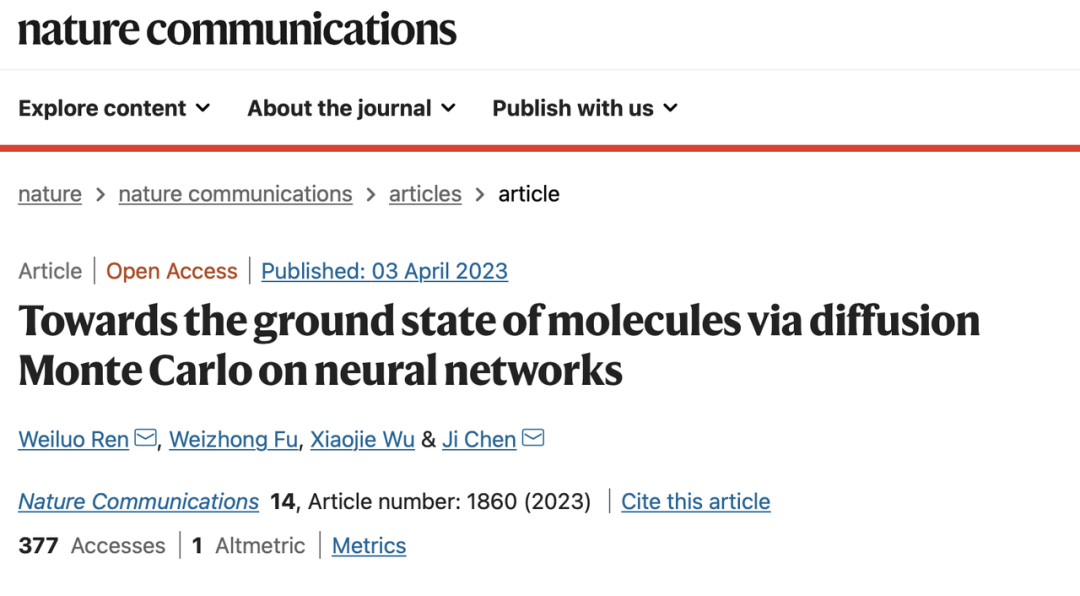Click the envelope icon beside Ji Chen
Image resolution: width=1080 pixels, height=596 pixels.
click(533, 438)
